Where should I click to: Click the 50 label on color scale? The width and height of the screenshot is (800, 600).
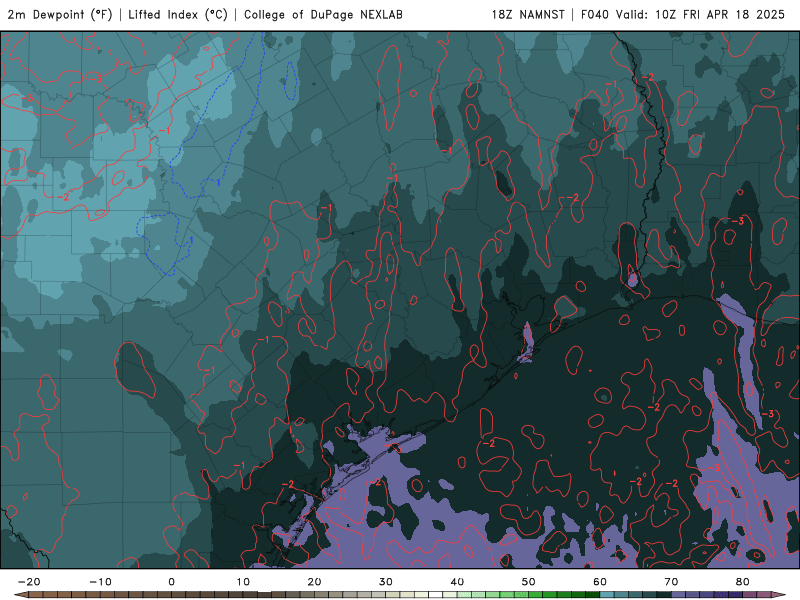coord(529,582)
